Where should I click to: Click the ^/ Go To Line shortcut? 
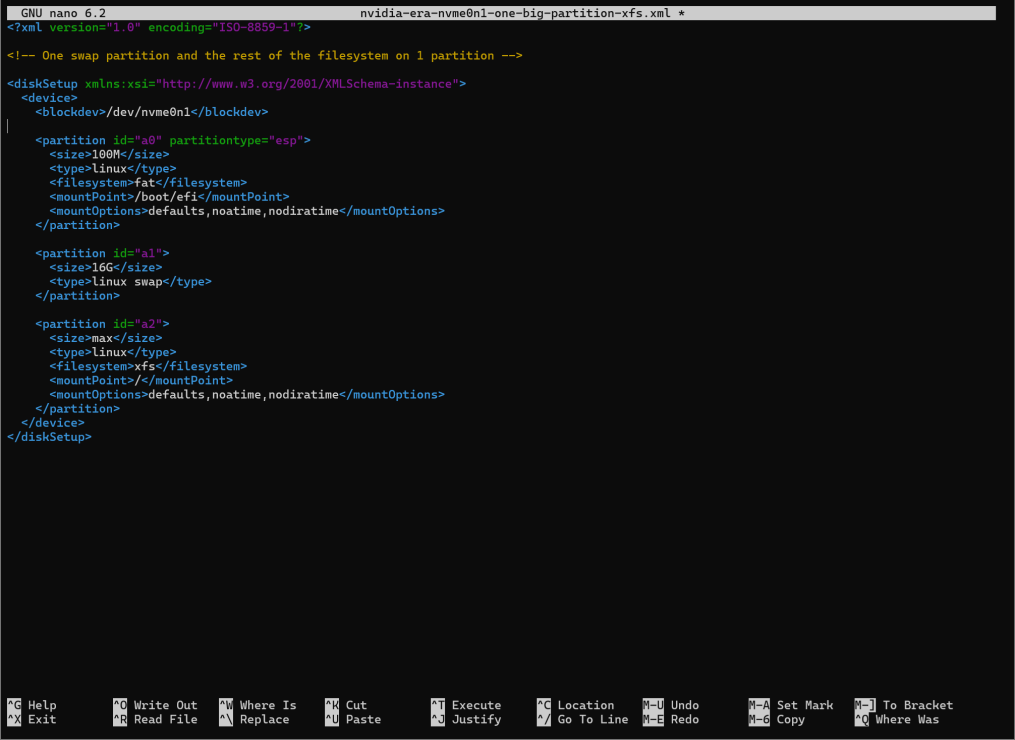coord(583,719)
